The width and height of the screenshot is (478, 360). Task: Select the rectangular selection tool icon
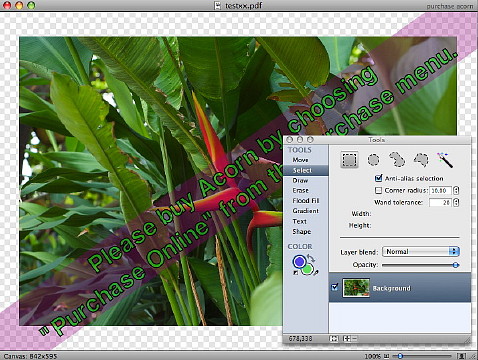349,160
